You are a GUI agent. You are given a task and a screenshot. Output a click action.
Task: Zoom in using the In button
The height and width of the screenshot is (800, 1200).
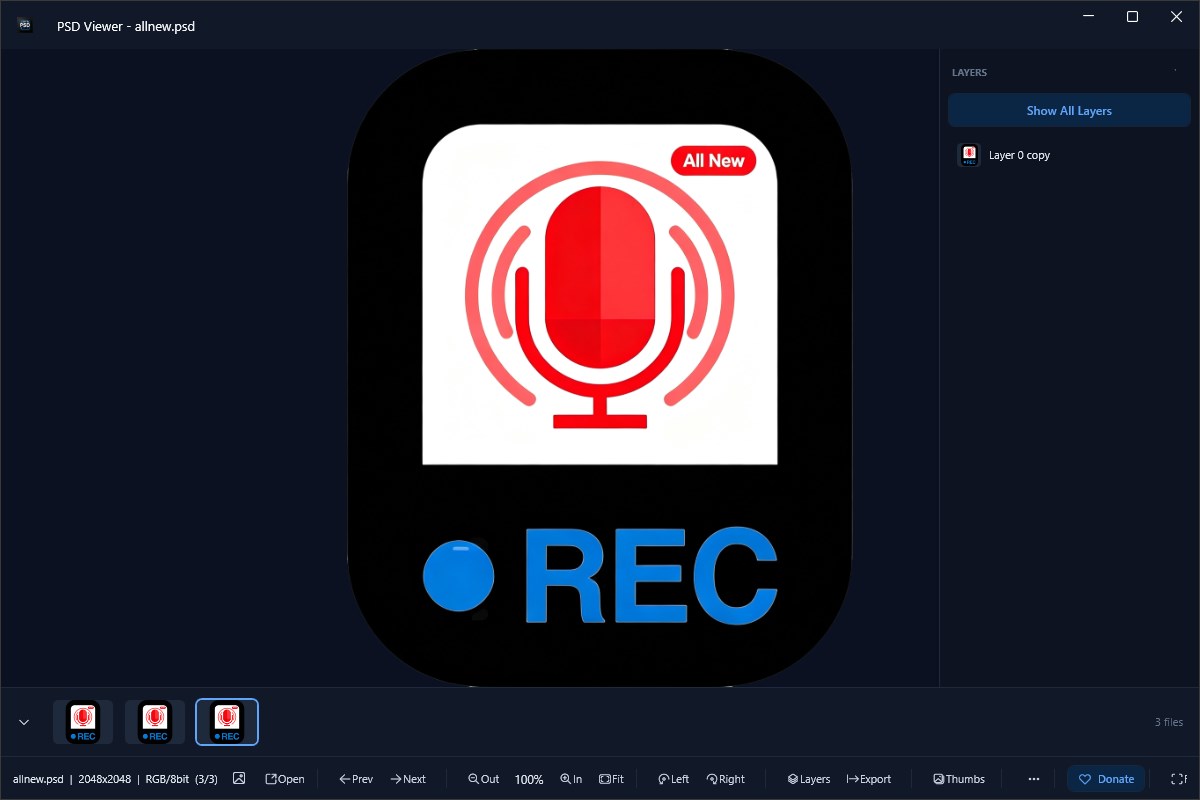point(571,779)
